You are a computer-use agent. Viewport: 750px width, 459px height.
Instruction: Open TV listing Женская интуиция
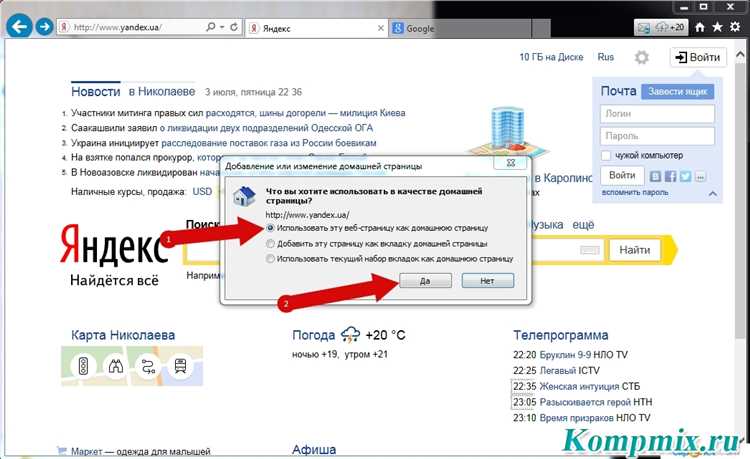pos(579,386)
